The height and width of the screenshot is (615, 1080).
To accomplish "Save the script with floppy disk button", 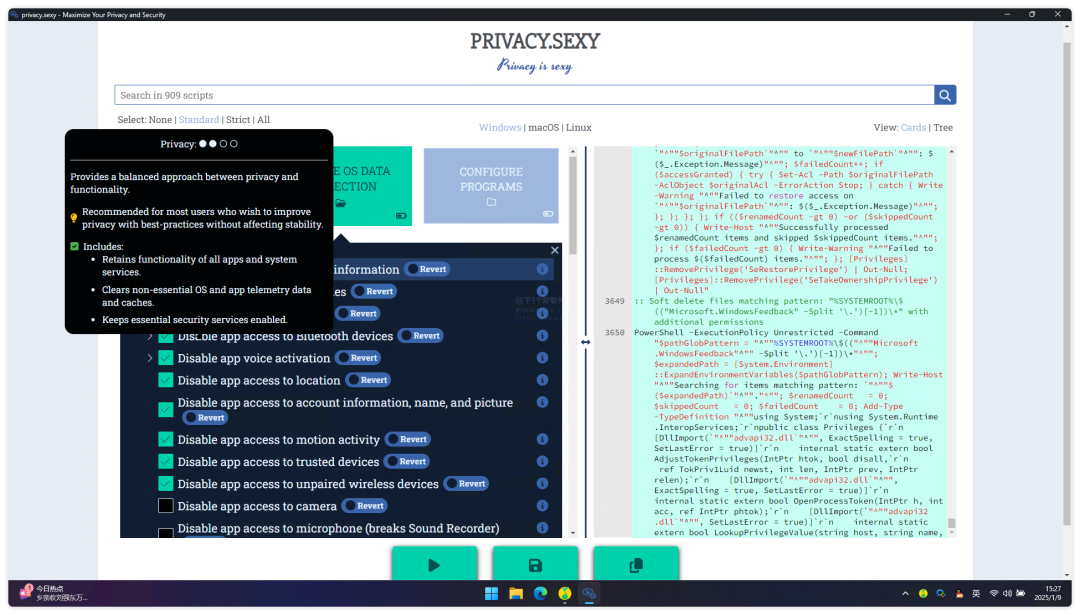I will coord(535,565).
